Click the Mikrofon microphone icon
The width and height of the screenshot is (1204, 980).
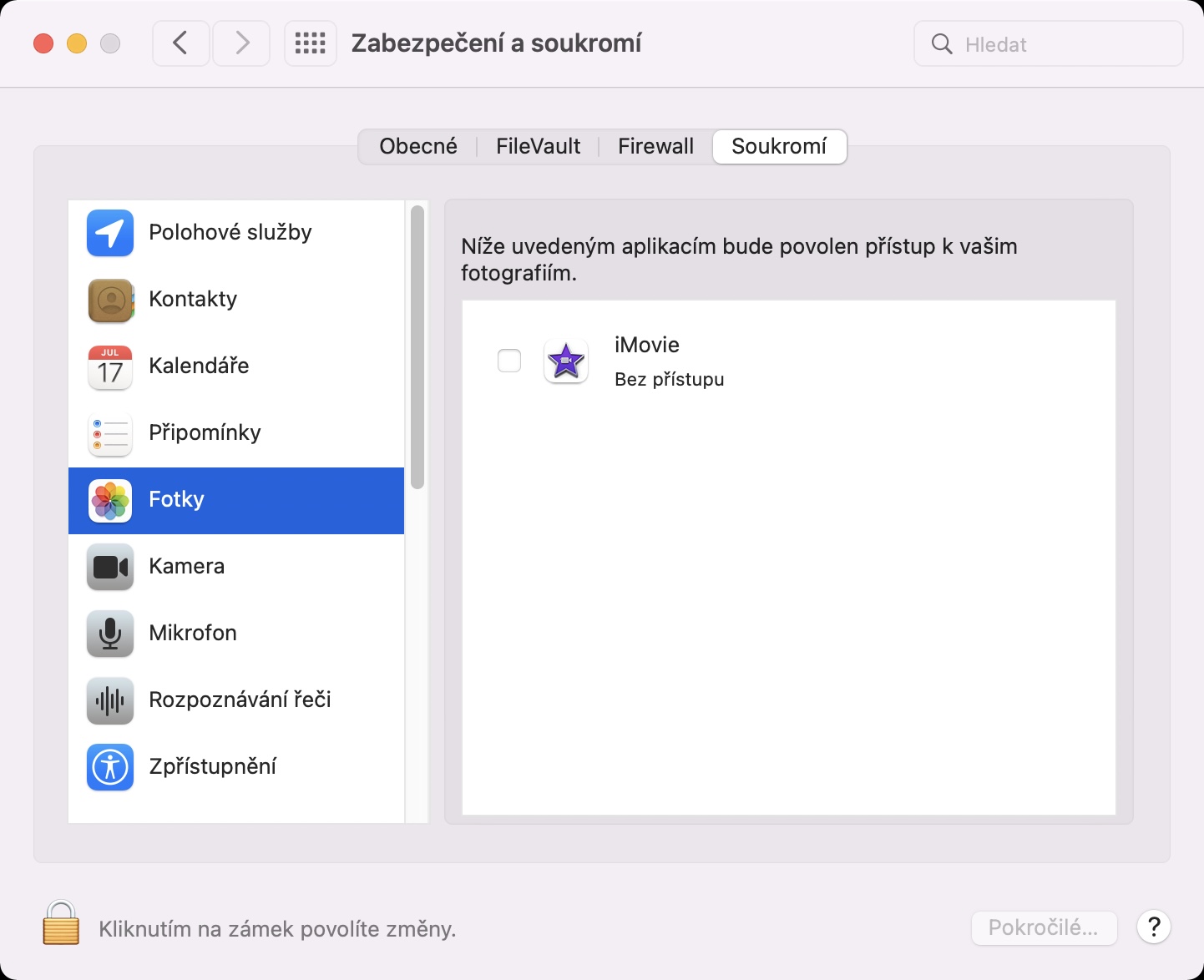[110, 634]
